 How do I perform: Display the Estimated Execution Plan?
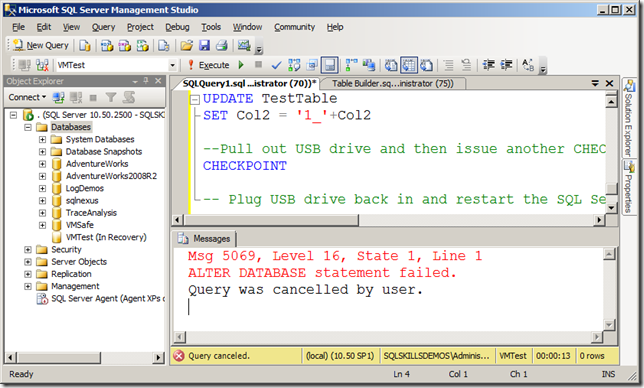[x=294, y=65]
